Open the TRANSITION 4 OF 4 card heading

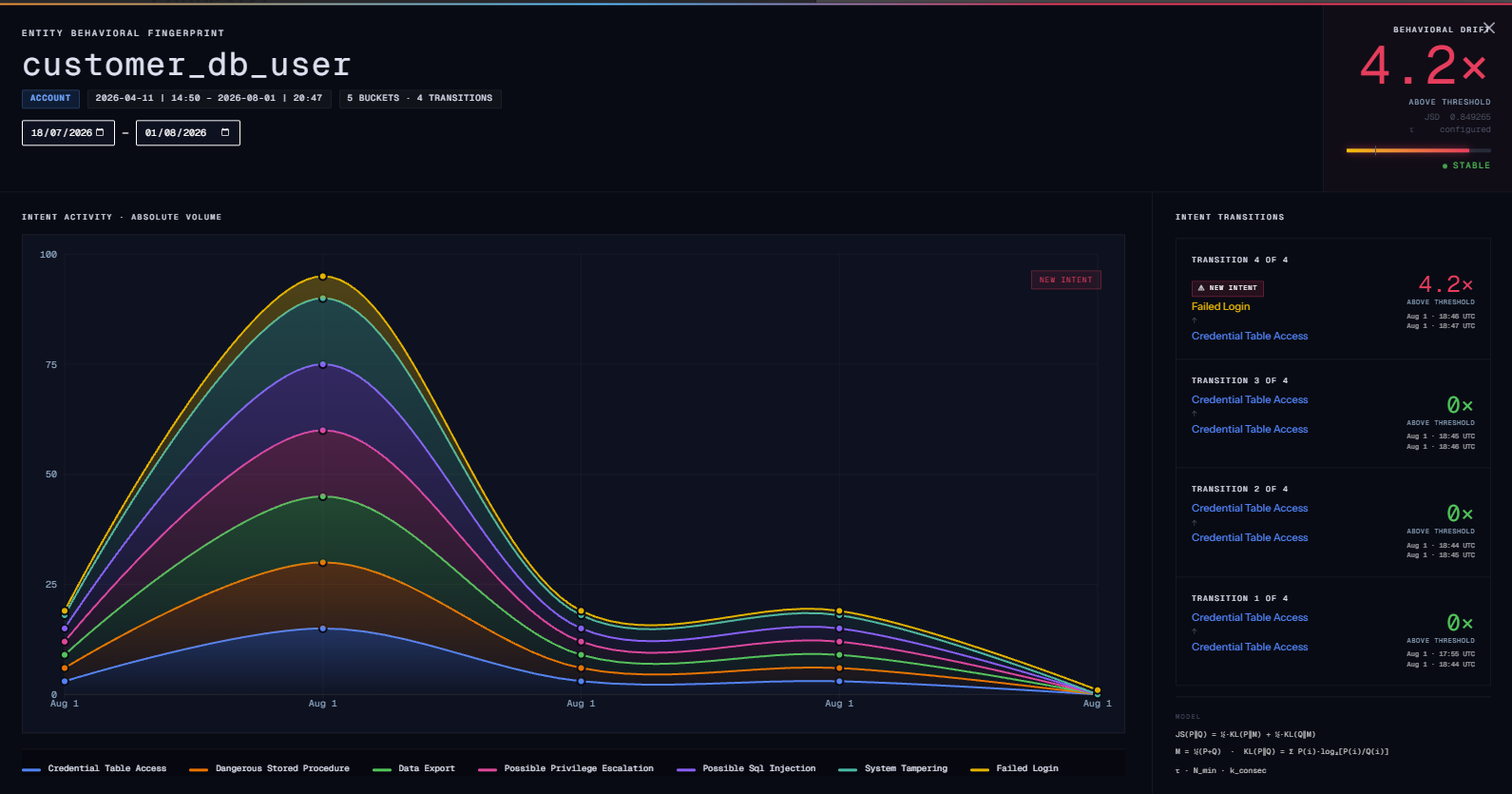[x=1239, y=260]
